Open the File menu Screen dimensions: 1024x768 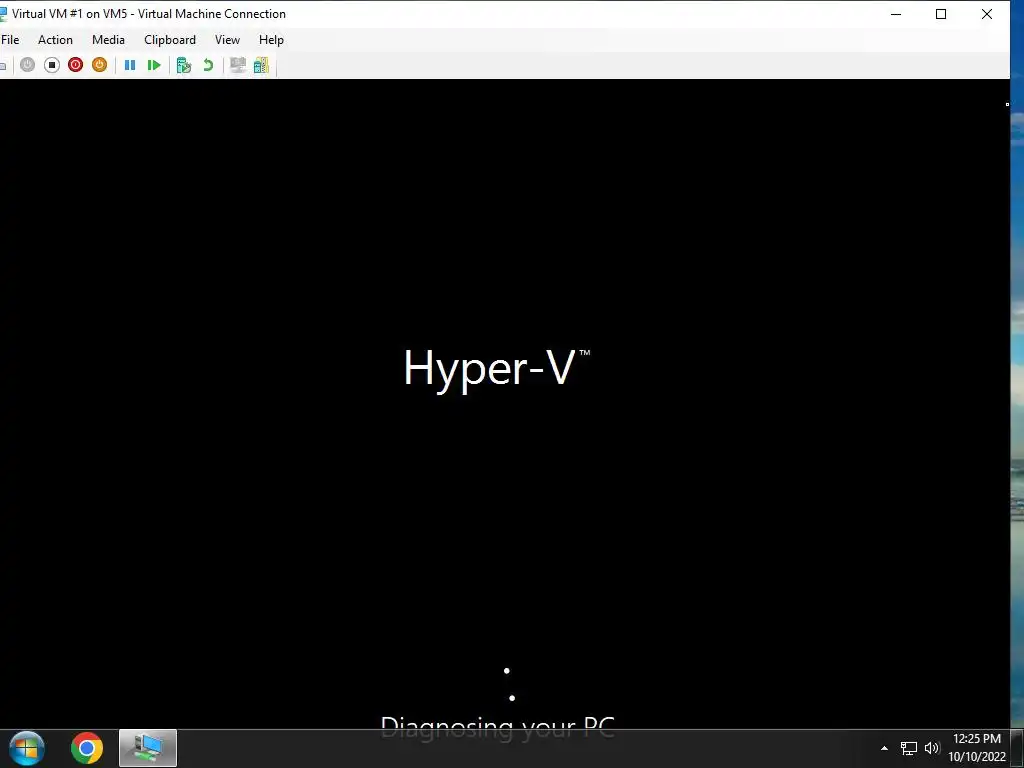tap(10, 40)
